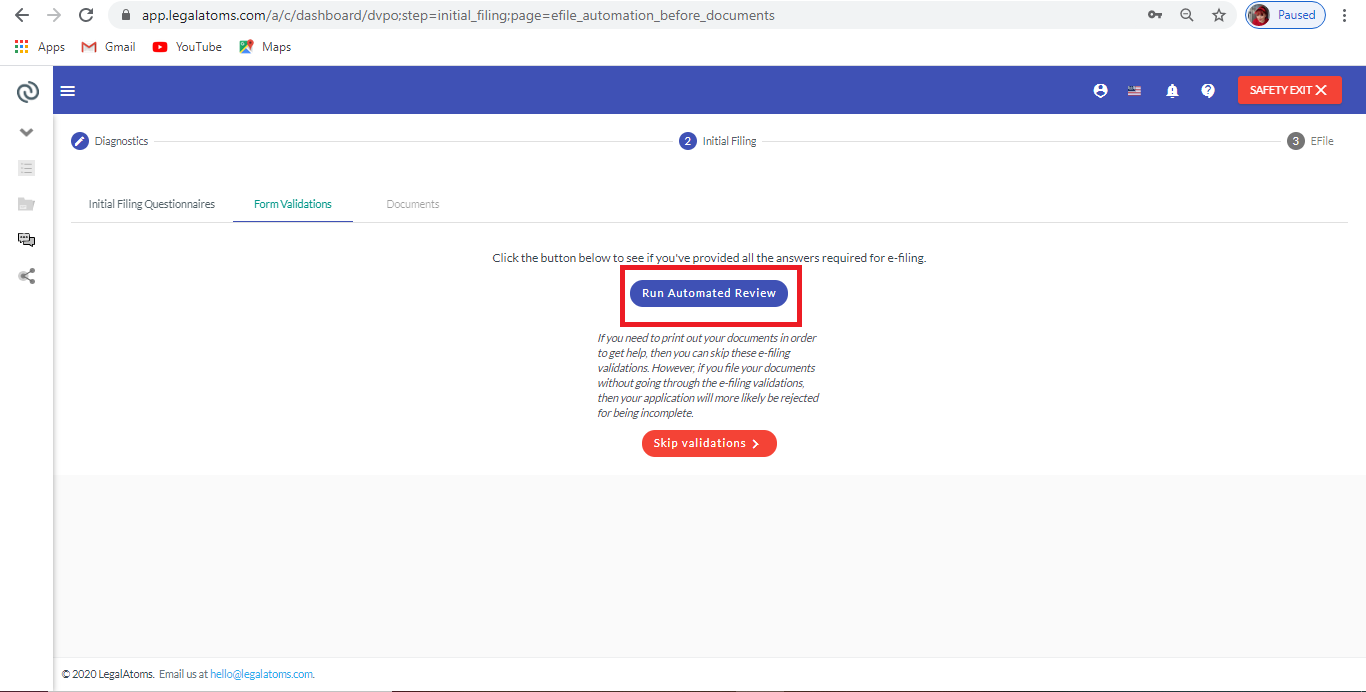The height and width of the screenshot is (692, 1366).
Task: Open the YouTube bookmark
Action: click(x=187, y=47)
